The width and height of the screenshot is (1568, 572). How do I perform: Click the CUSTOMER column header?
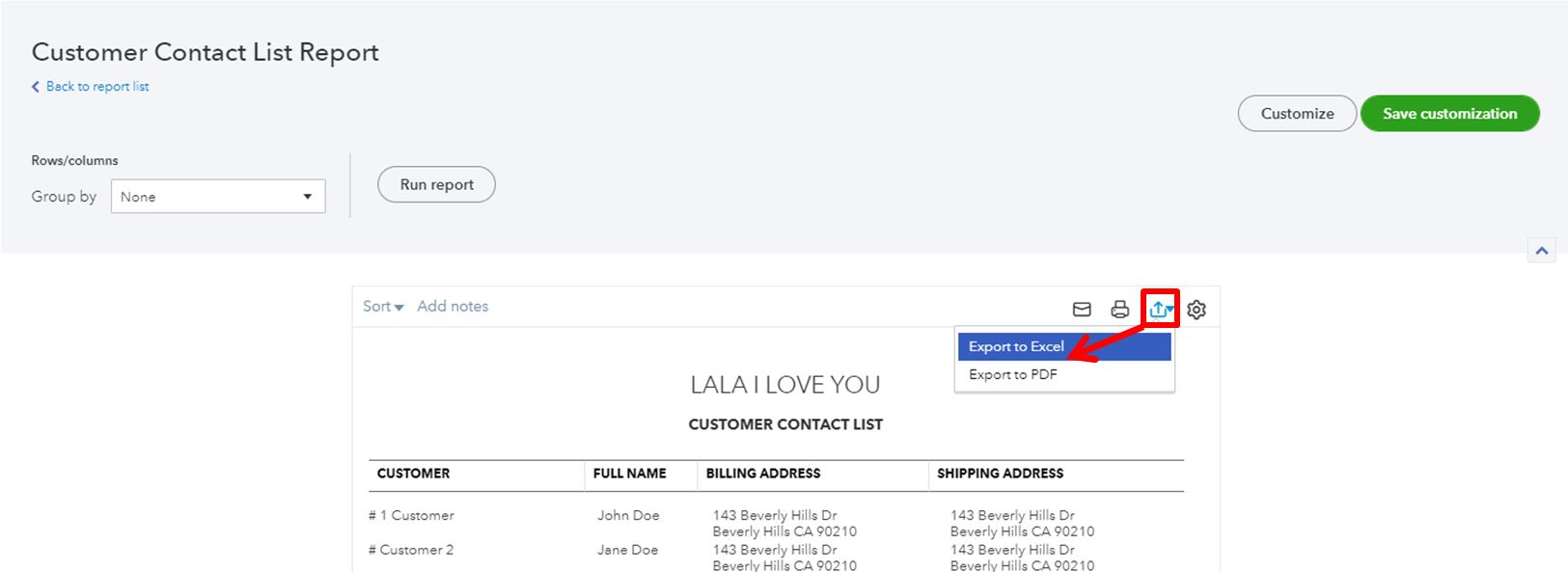pyautogui.click(x=413, y=474)
